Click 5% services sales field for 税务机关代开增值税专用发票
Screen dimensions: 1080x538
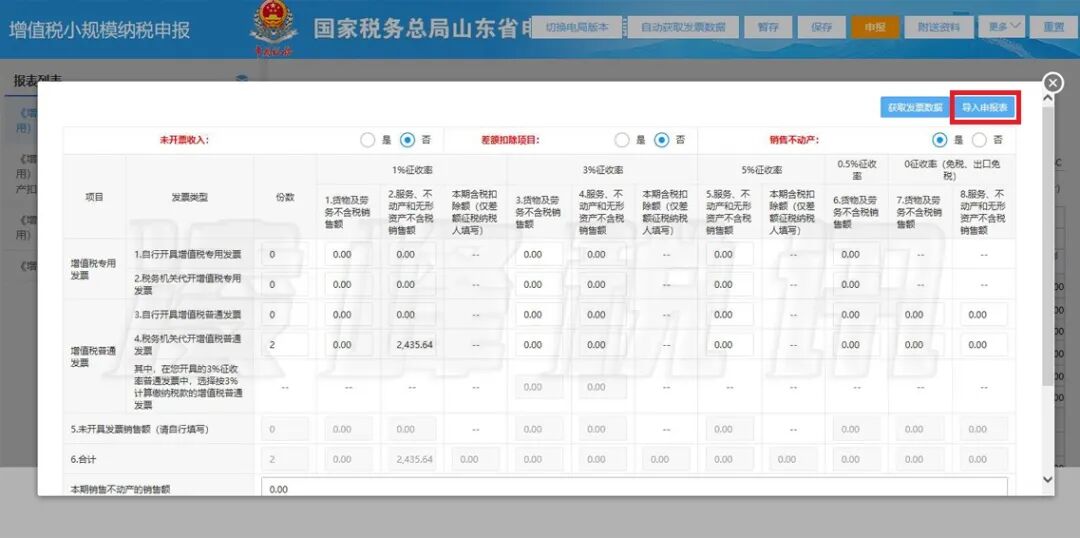click(729, 284)
